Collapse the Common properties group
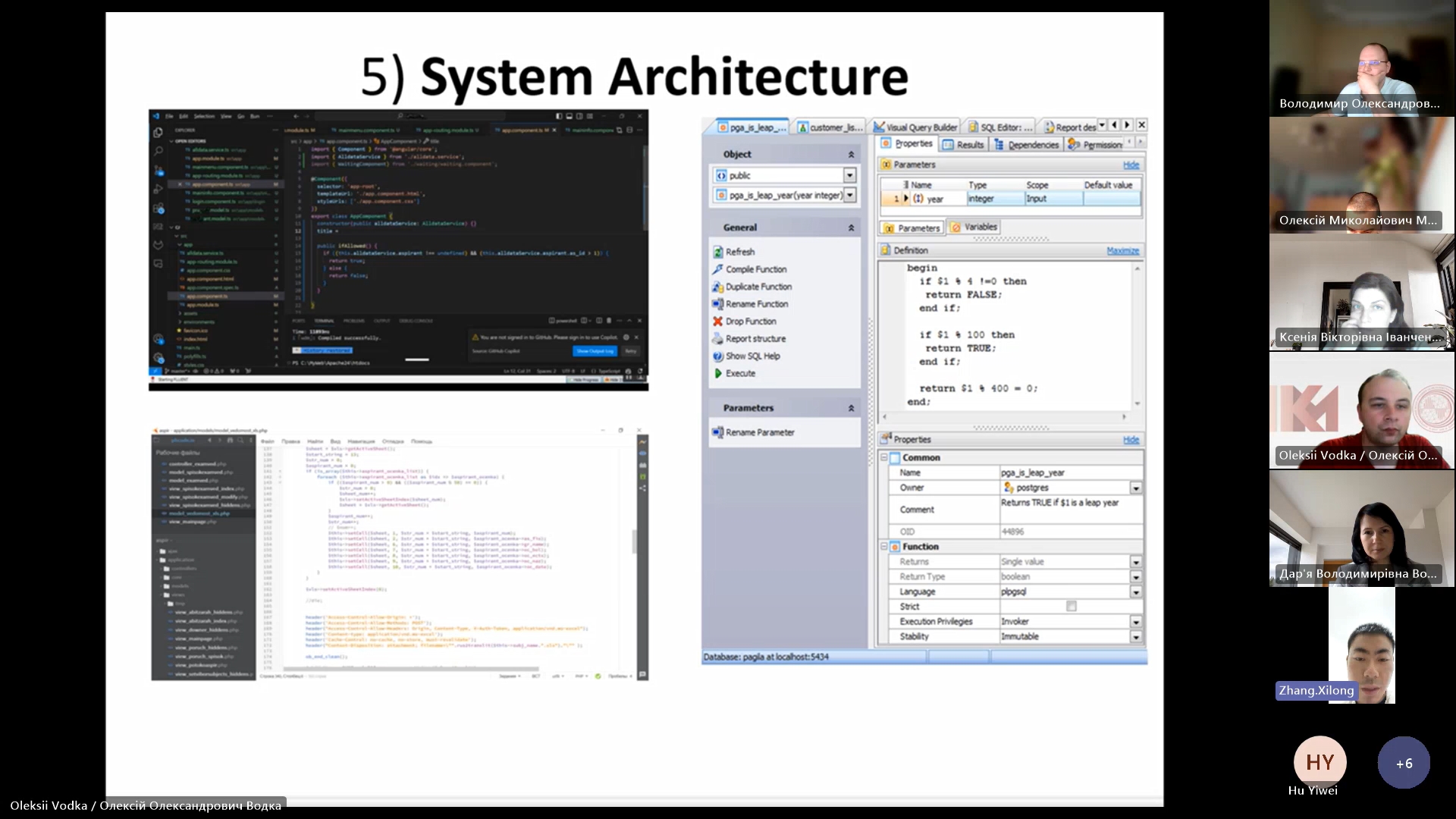1456x819 pixels. pyautogui.click(x=883, y=457)
